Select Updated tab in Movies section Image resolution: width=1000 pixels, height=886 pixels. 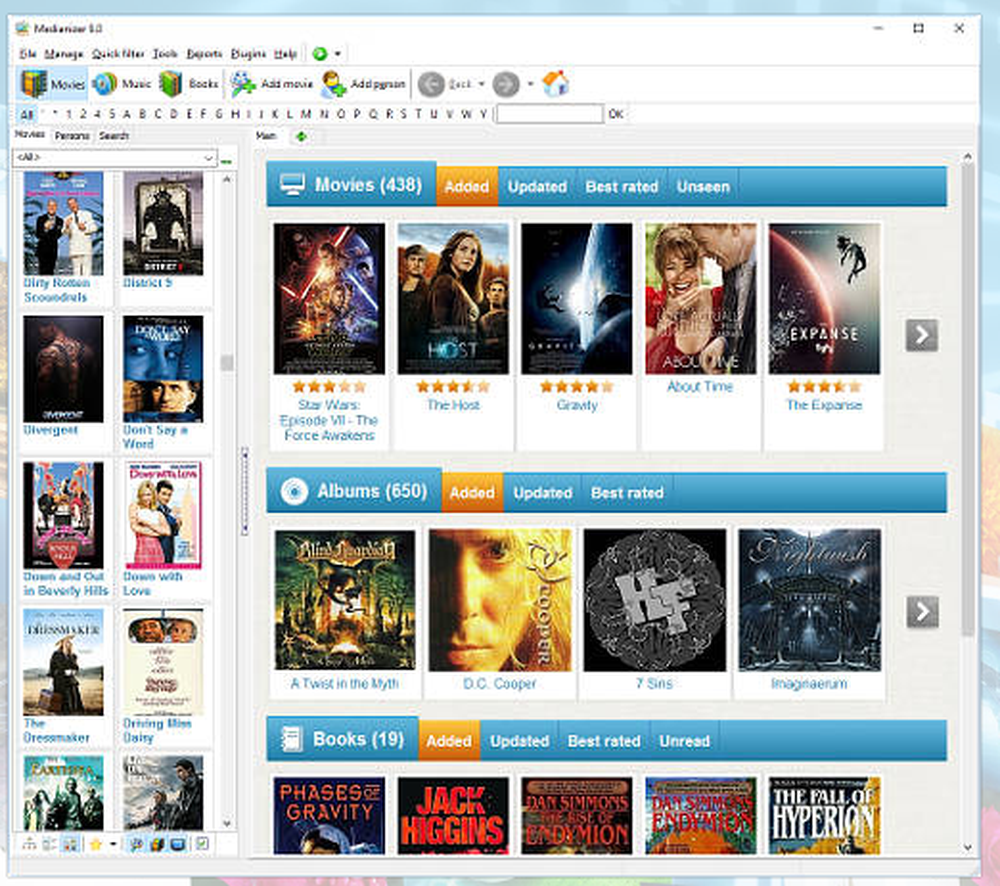(537, 187)
